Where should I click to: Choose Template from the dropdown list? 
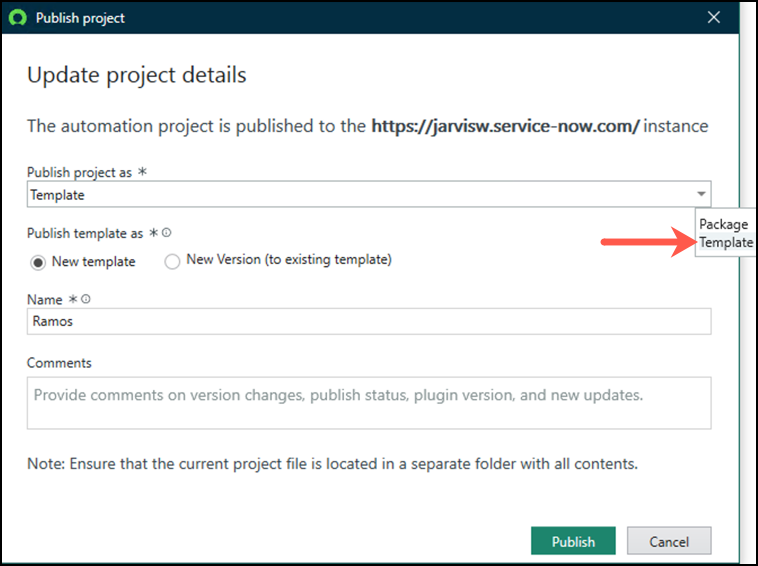(726, 242)
